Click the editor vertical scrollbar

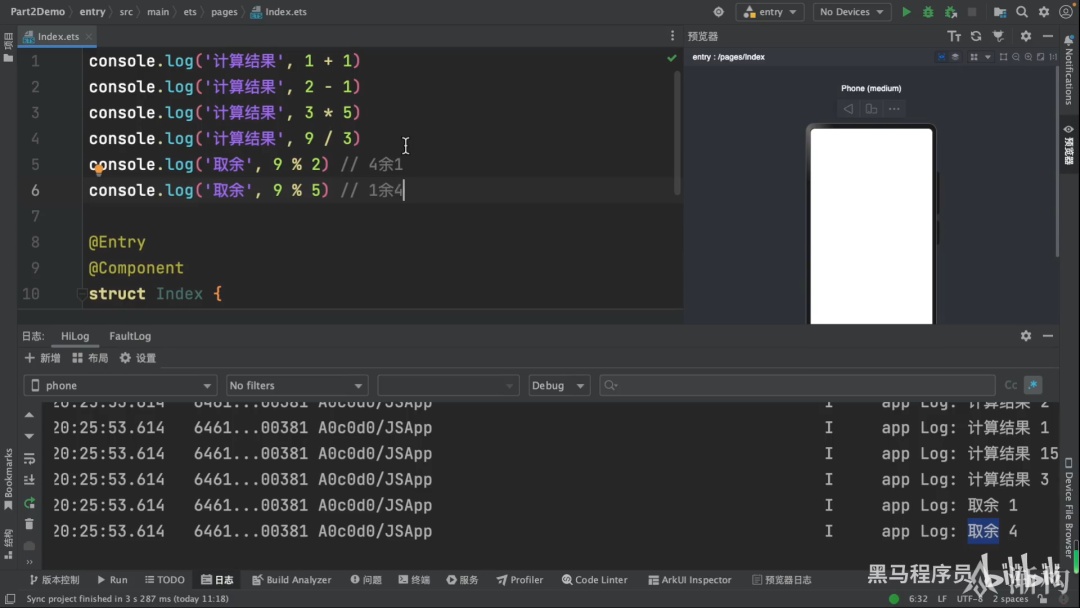coord(677,132)
